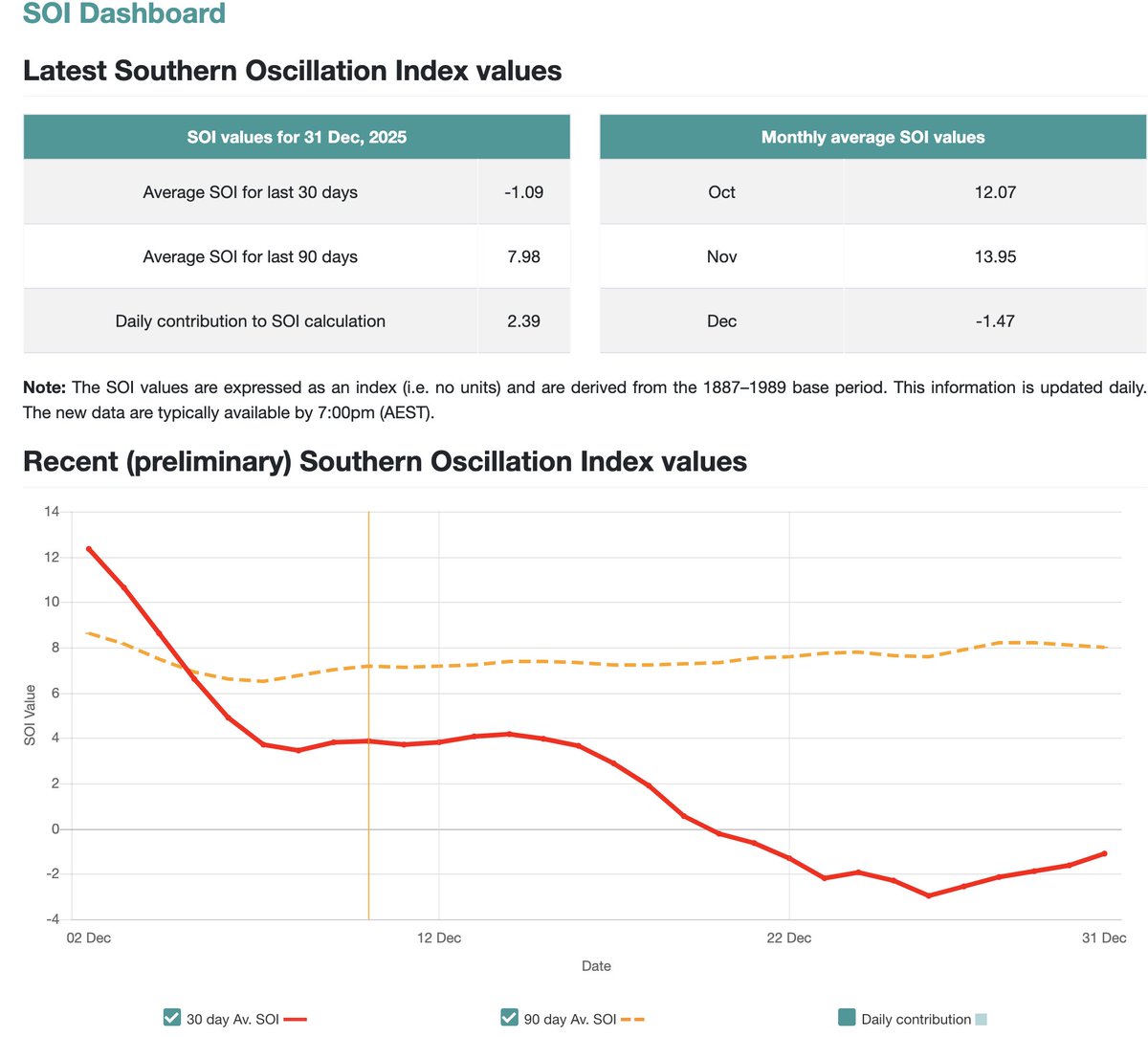Click the 'SOI values for 31 Dec, 2025' header
Screen dimensions: 1148x1037
point(297,137)
